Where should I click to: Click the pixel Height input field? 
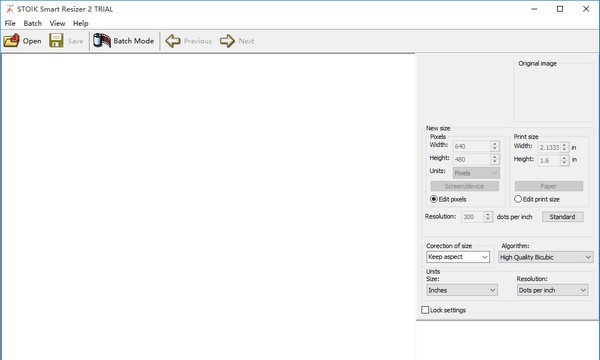click(x=472, y=159)
